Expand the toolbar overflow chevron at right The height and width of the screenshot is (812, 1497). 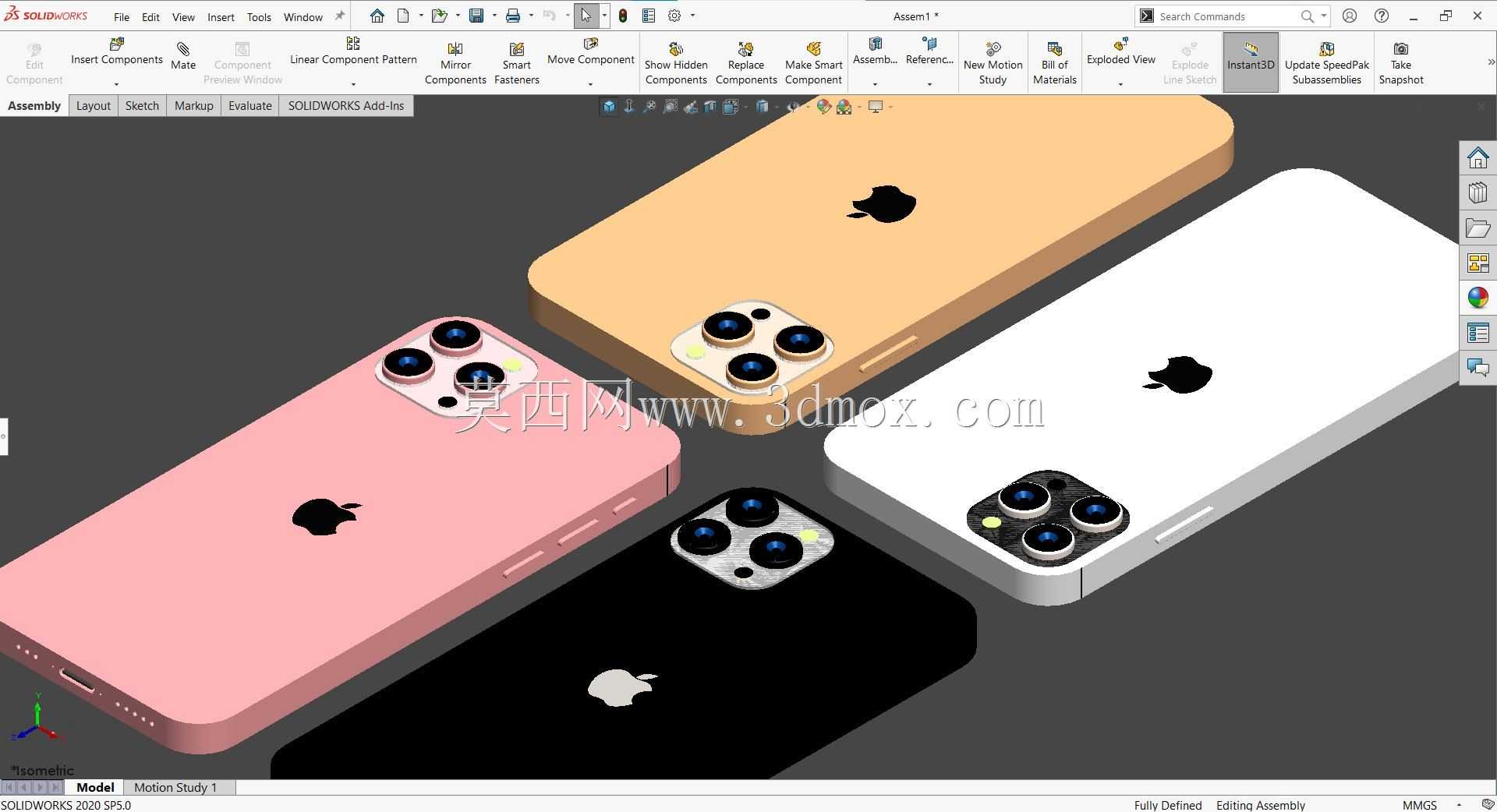click(x=1490, y=62)
